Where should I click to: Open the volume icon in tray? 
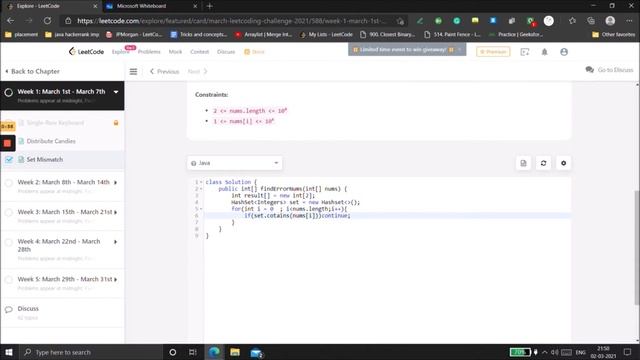click(x=555, y=352)
